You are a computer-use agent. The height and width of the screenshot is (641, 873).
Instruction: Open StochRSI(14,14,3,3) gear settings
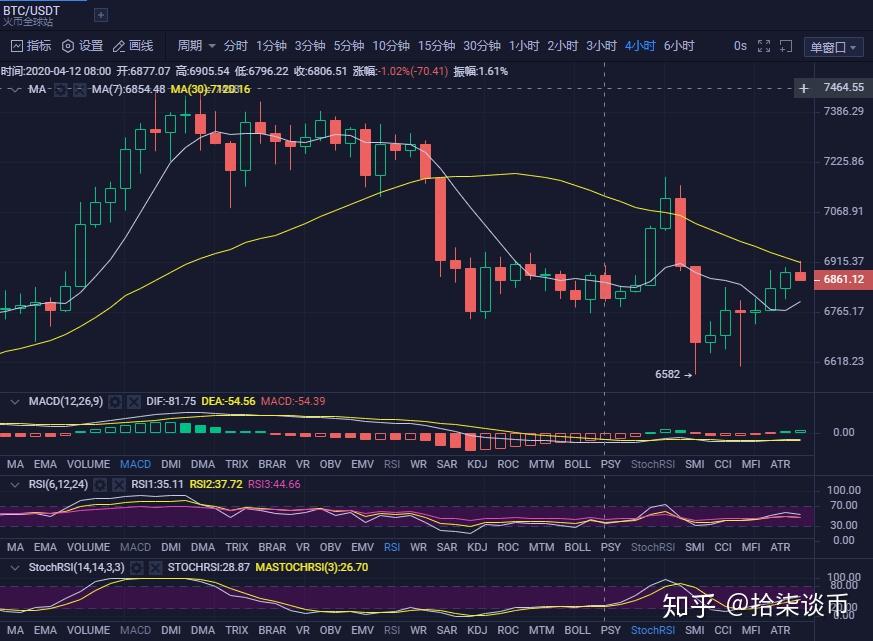(136, 567)
